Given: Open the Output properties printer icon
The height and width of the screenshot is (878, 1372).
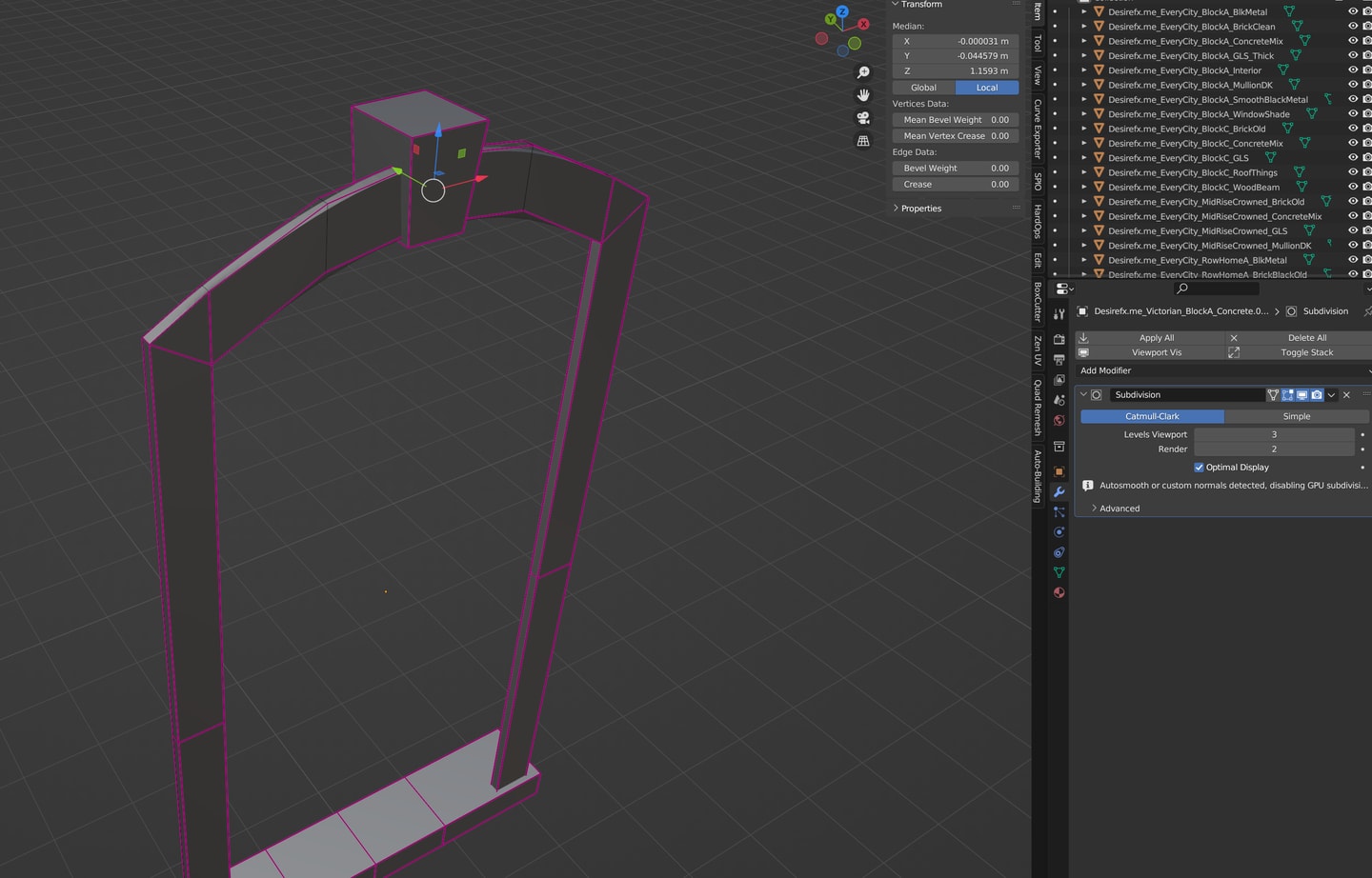Looking at the screenshot, I should [x=1059, y=359].
